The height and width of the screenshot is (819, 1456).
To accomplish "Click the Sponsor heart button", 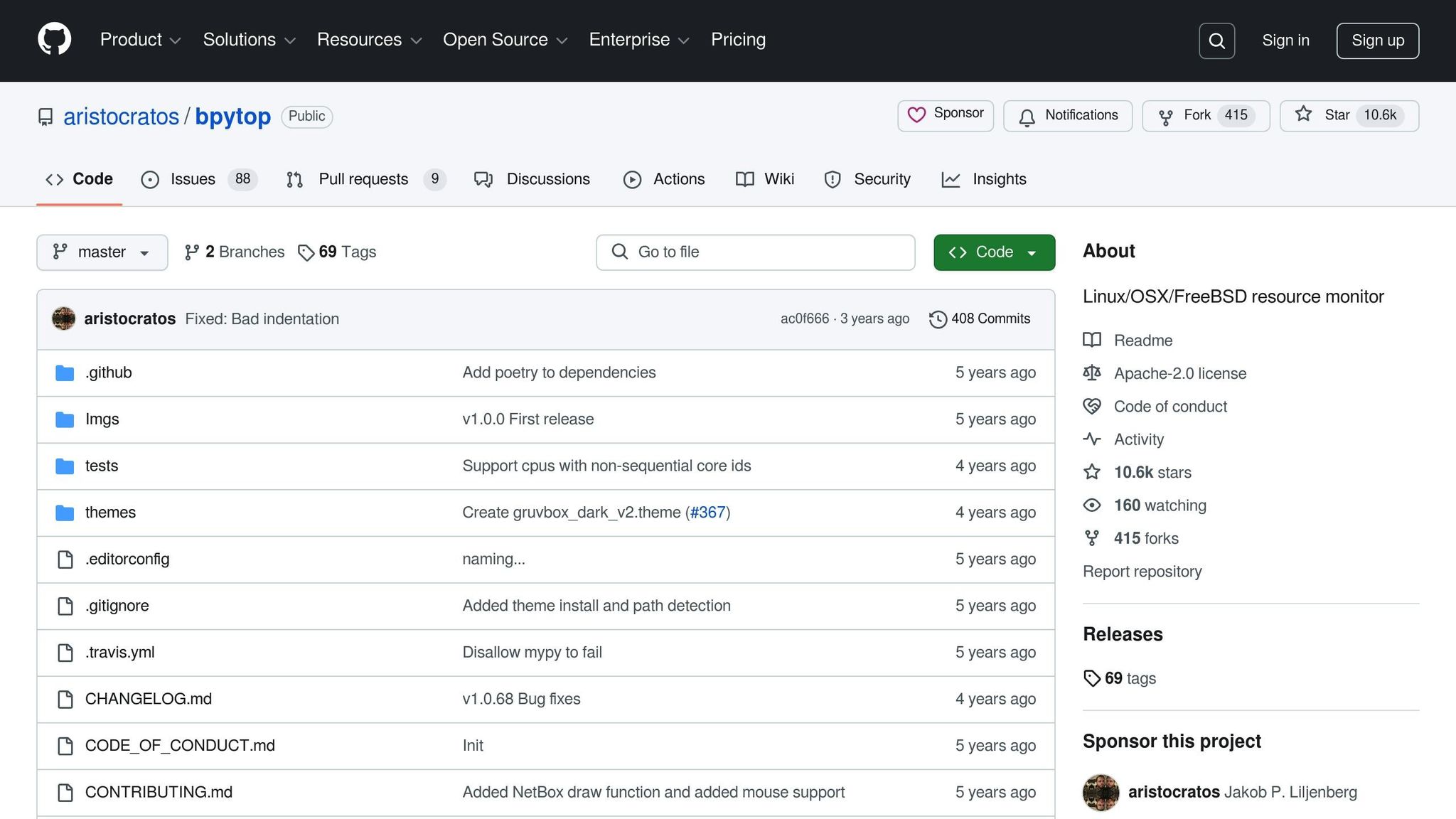I will tap(945, 115).
